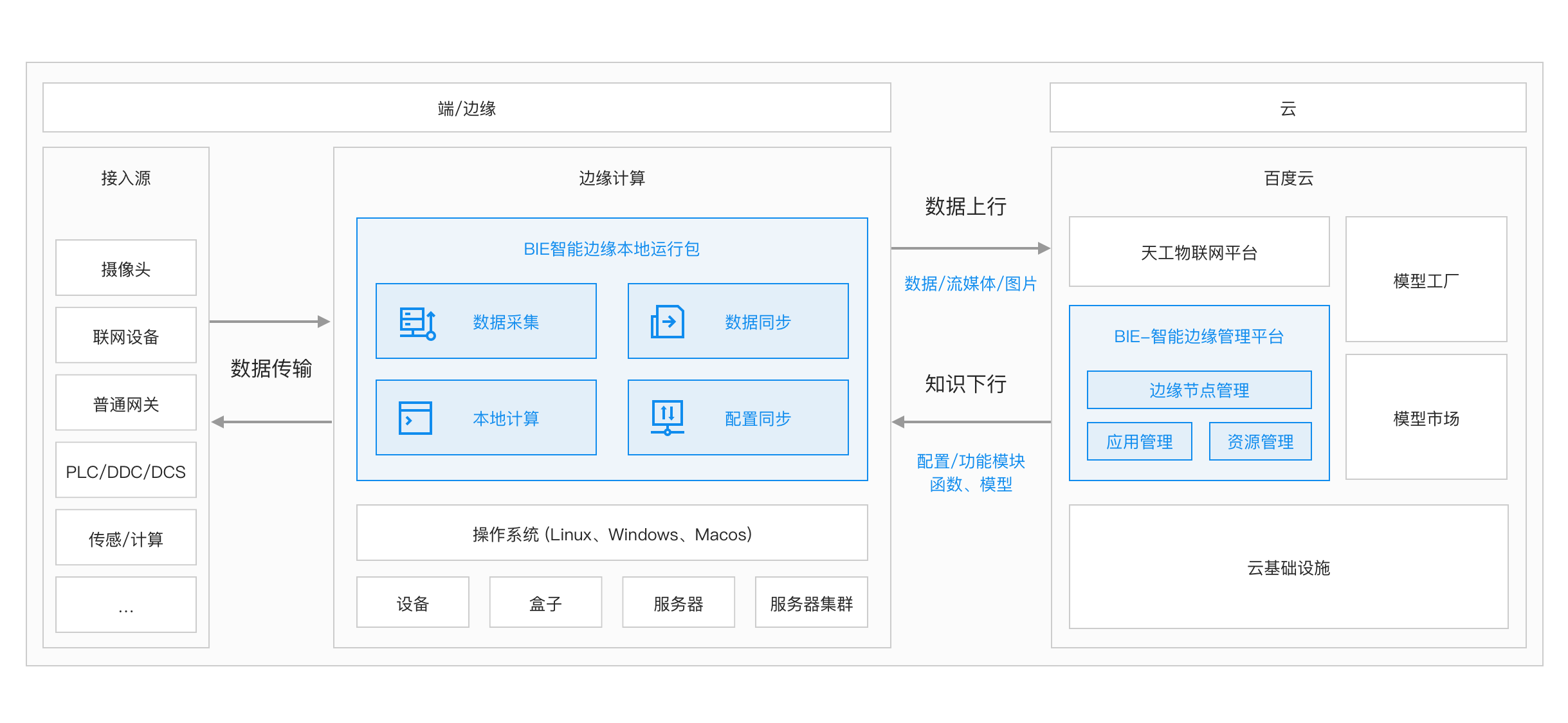Toggle the 边缘节点管理 edge node management
Viewport: 1568px width, 723px height.
coord(1199,389)
